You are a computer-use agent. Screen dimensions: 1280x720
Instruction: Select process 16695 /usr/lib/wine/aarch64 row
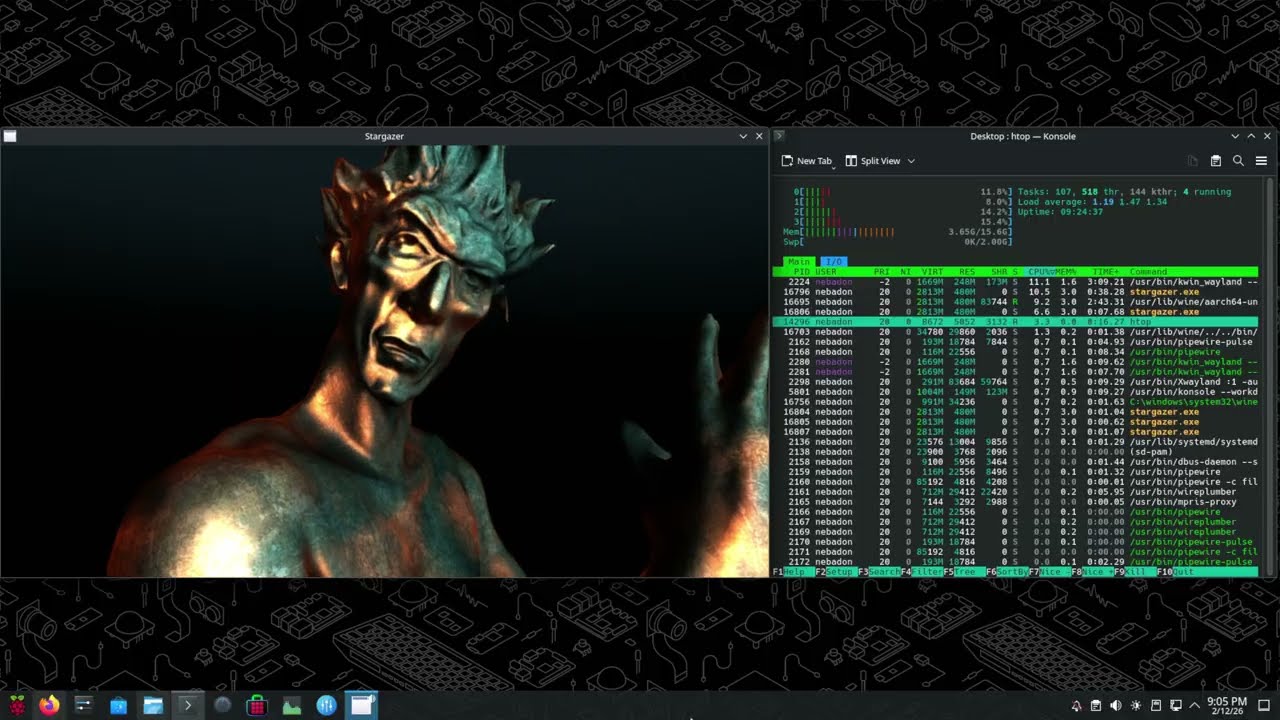[1015, 302]
